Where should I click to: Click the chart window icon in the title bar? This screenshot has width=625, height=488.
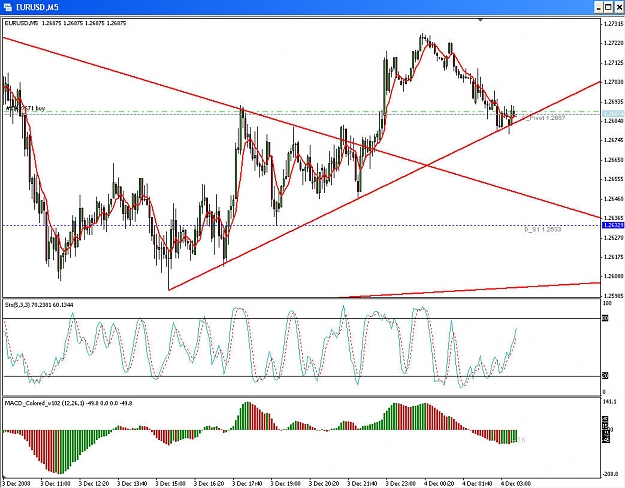[8, 7]
